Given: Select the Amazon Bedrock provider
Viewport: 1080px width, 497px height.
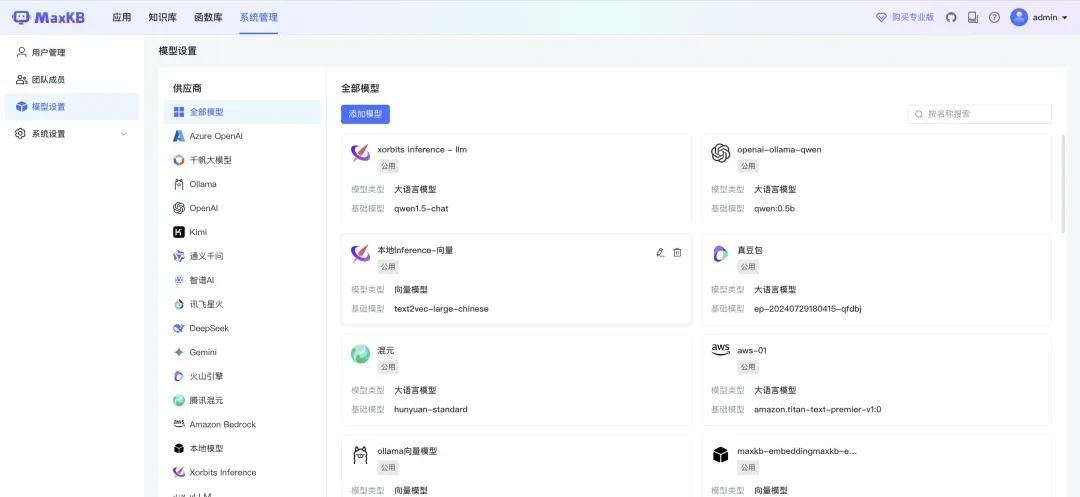Looking at the screenshot, I should click(242, 424).
